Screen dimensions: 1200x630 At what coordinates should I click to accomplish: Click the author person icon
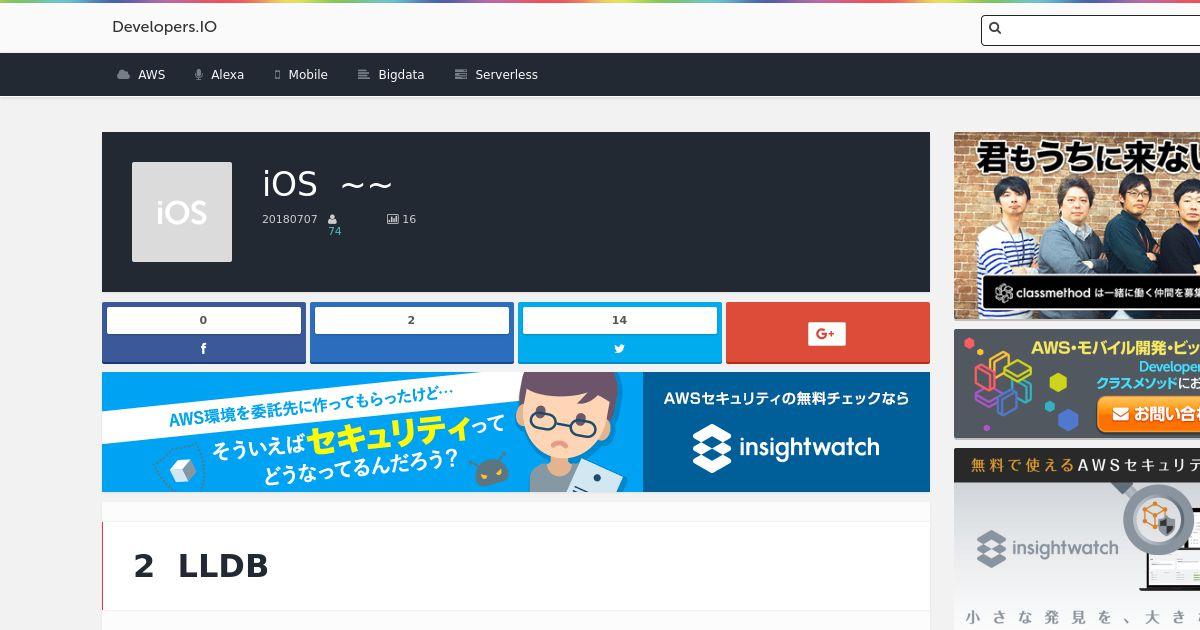pyautogui.click(x=333, y=219)
